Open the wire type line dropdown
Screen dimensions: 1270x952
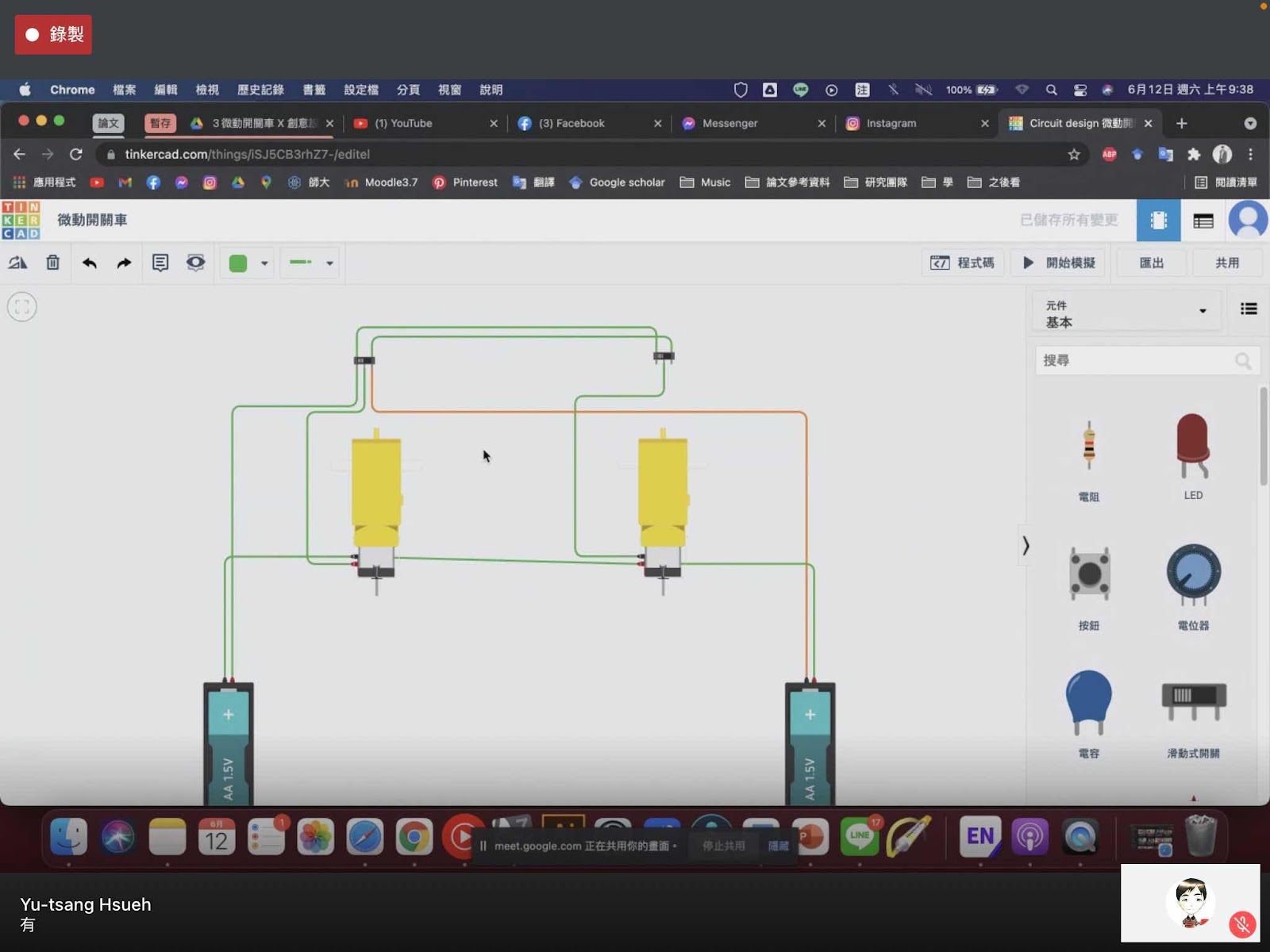pos(311,263)
